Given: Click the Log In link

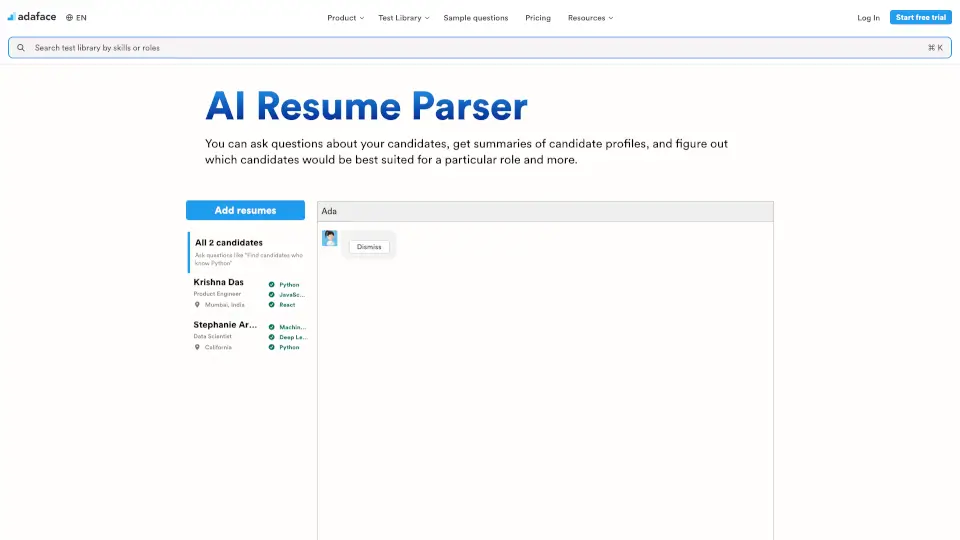Looking at the screenshot, I should pos(868,18).
